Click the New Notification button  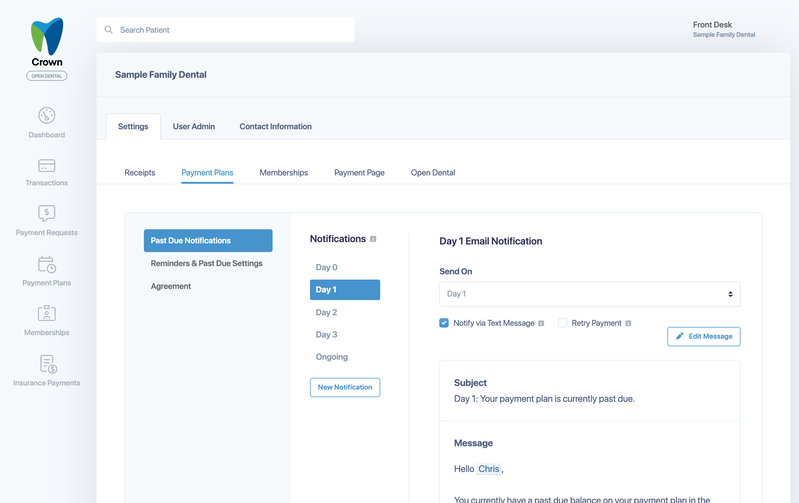point(345,387)
